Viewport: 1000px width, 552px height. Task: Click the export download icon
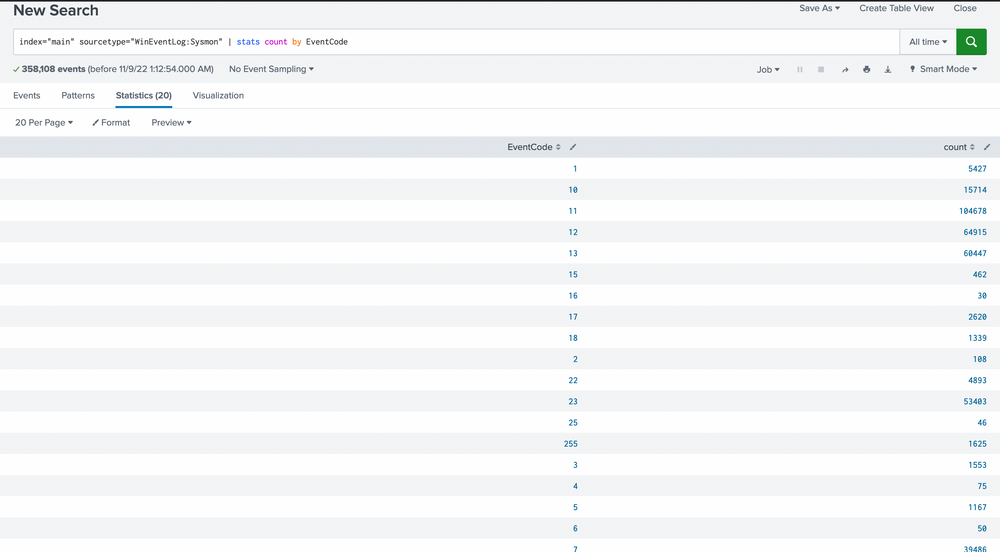888,70
